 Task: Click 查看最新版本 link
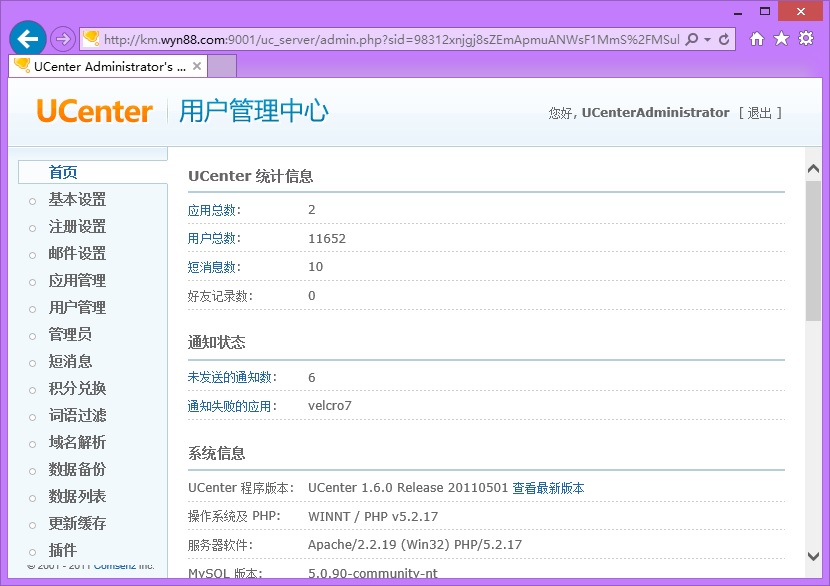[x=548, y=488]
